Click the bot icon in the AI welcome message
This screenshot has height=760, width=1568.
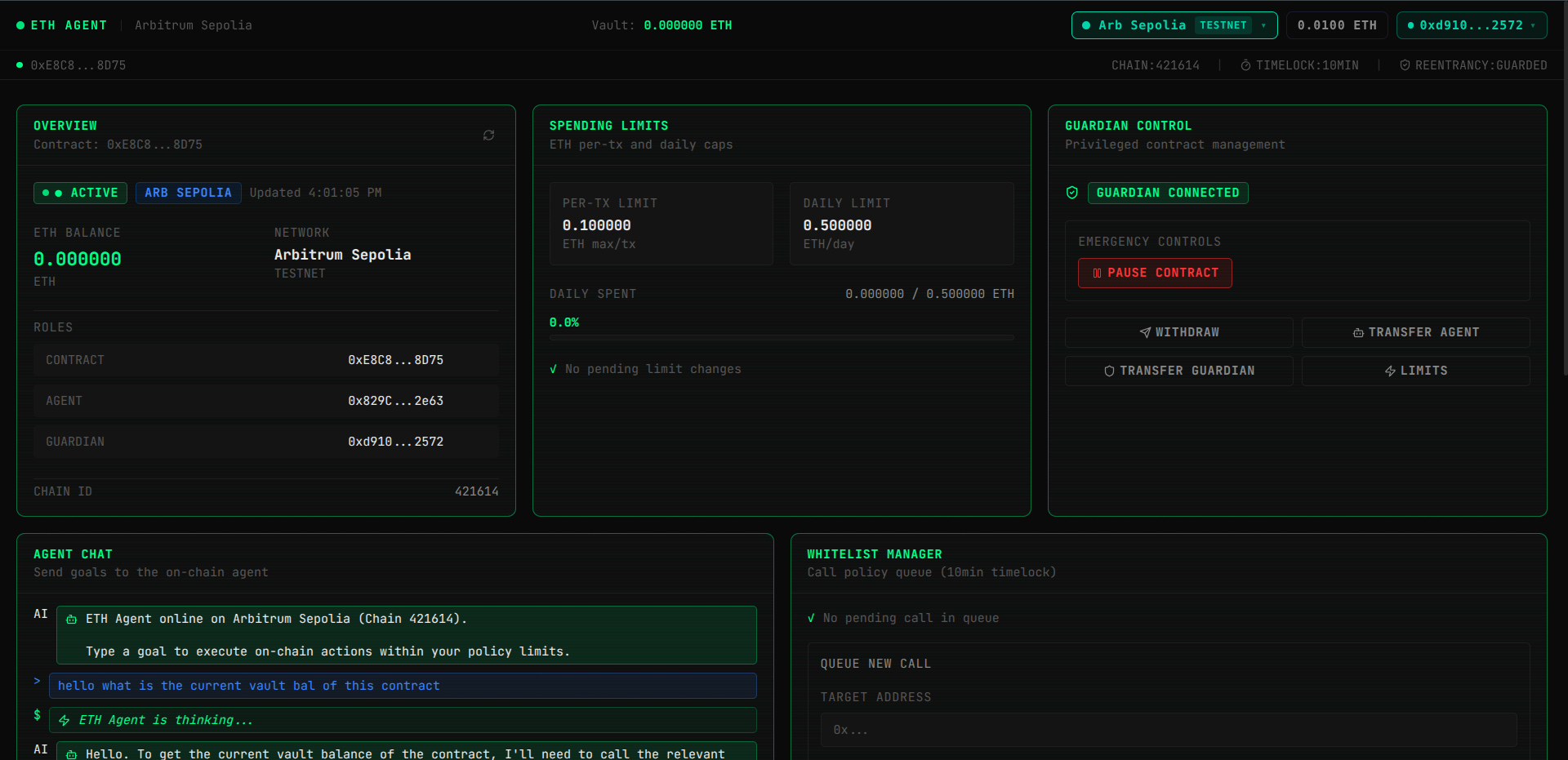(72, 620)
